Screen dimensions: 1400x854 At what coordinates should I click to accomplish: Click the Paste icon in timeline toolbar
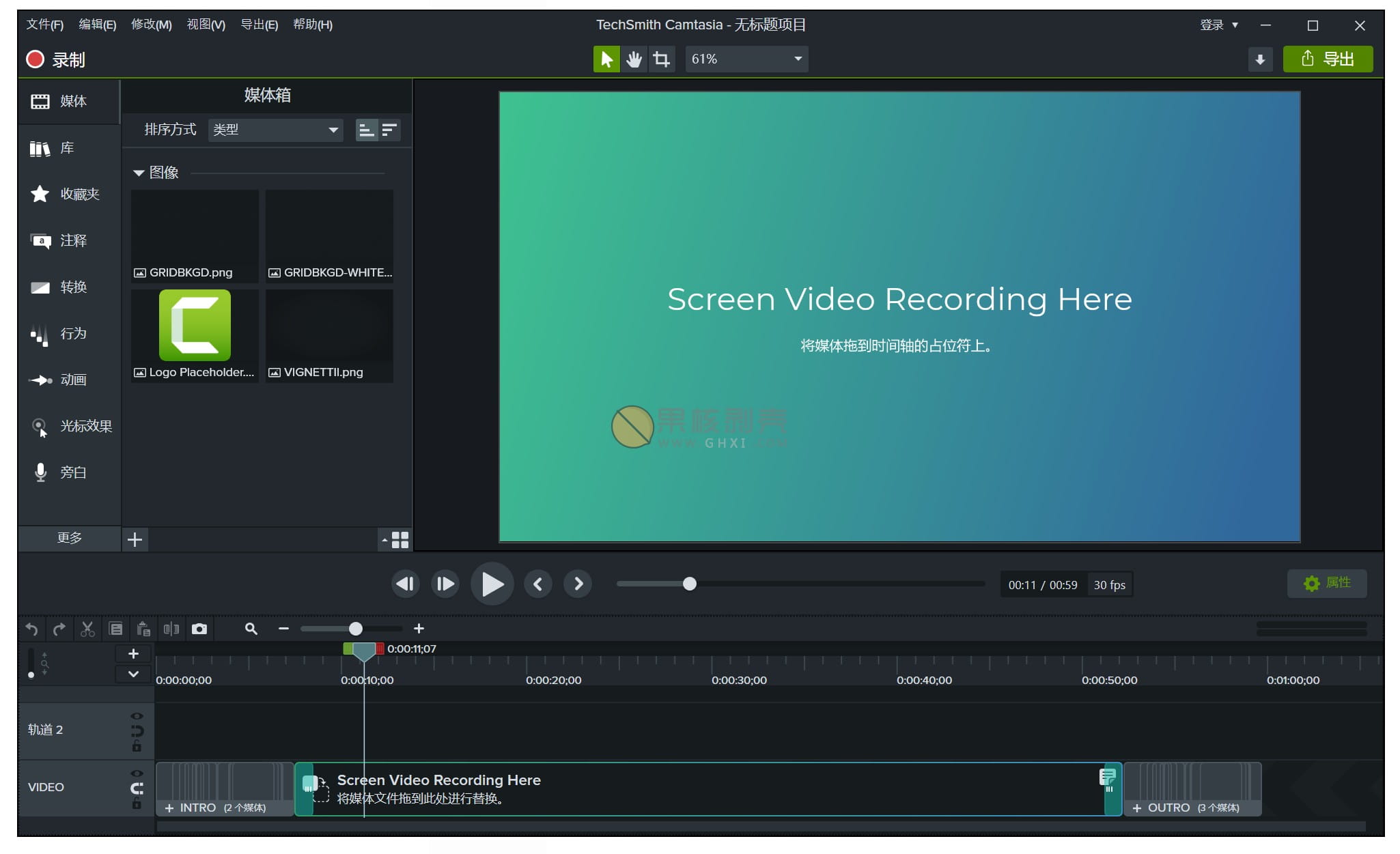[143, 629]
